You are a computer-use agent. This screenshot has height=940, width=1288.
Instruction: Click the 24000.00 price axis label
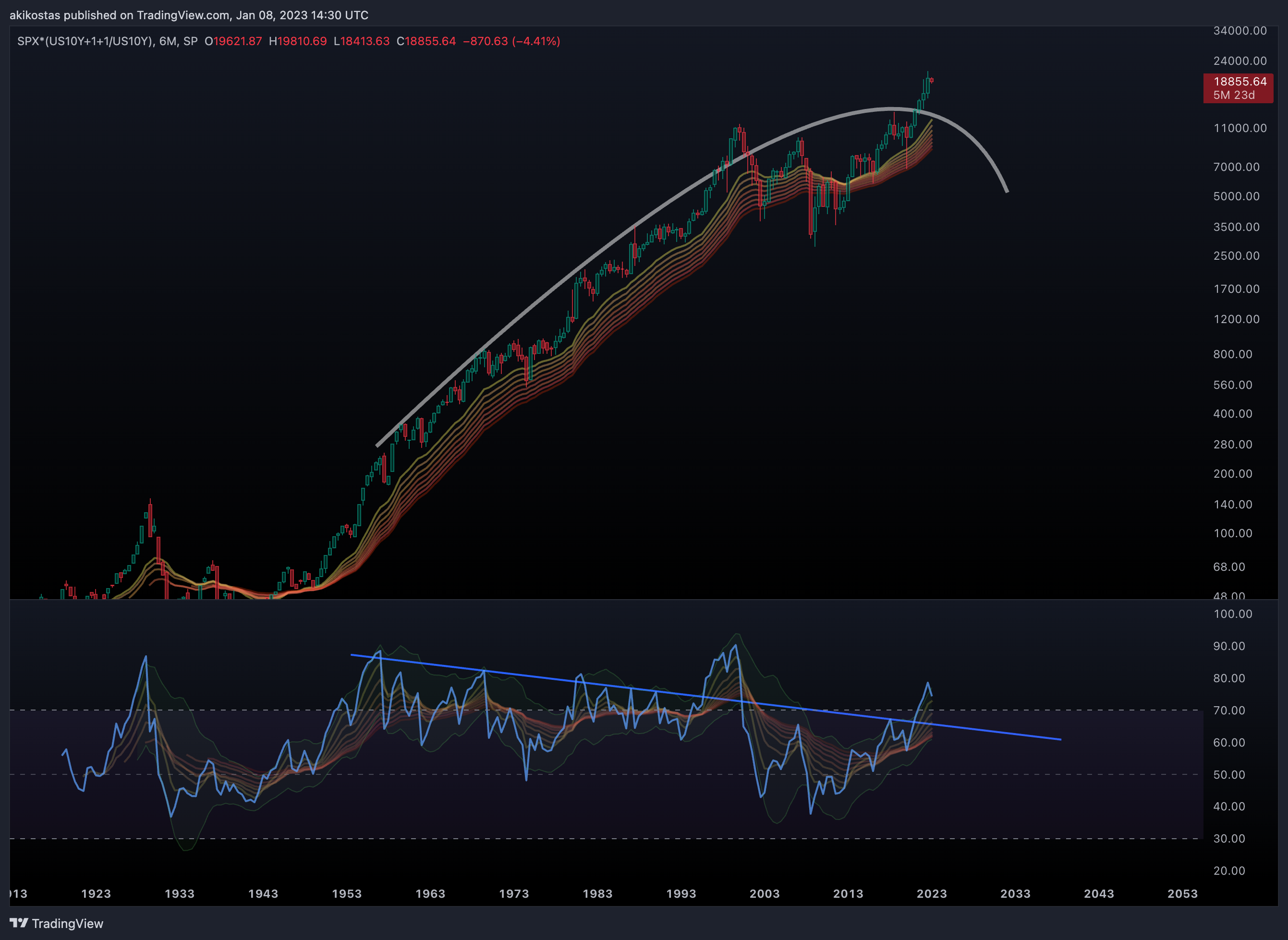(1240, 61)
